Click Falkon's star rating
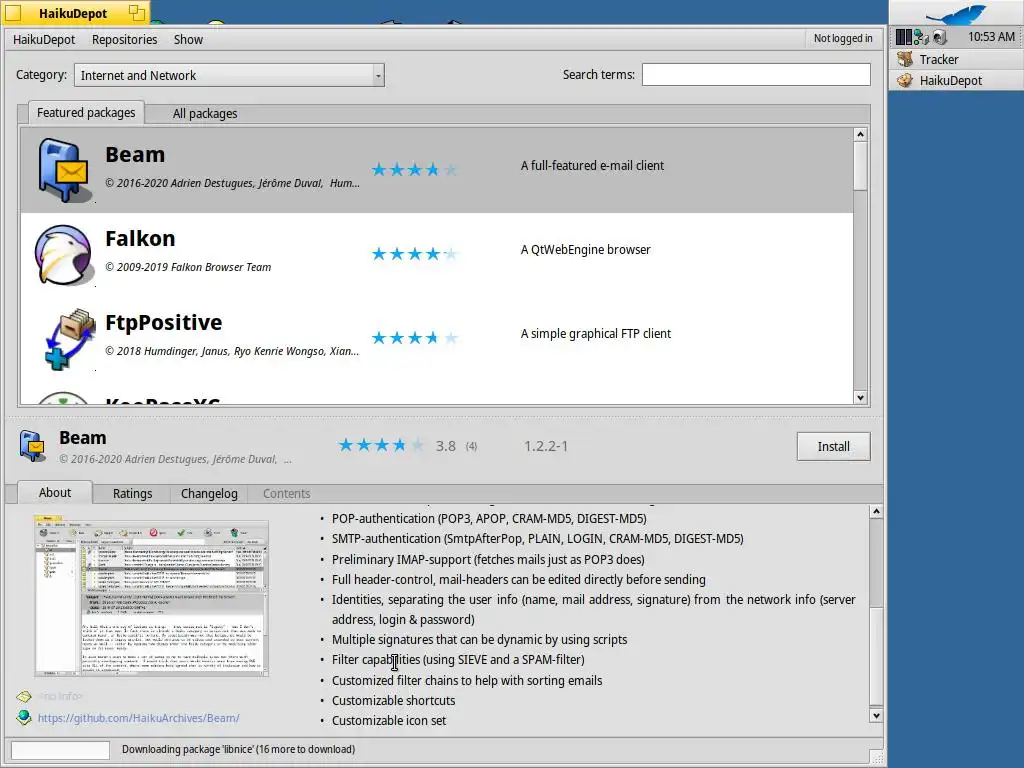The height and width of the screenshot is (768, 1024). coord(414,254)
